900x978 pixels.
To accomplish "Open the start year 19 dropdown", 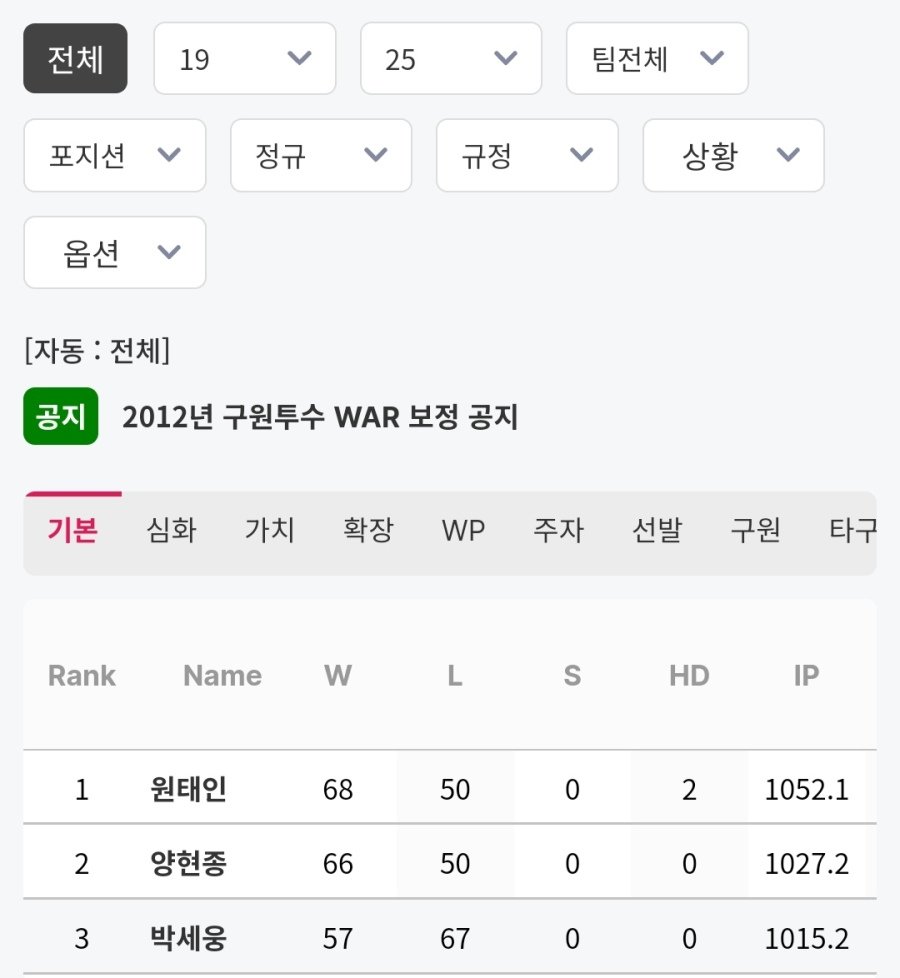I will click(244, 59).
